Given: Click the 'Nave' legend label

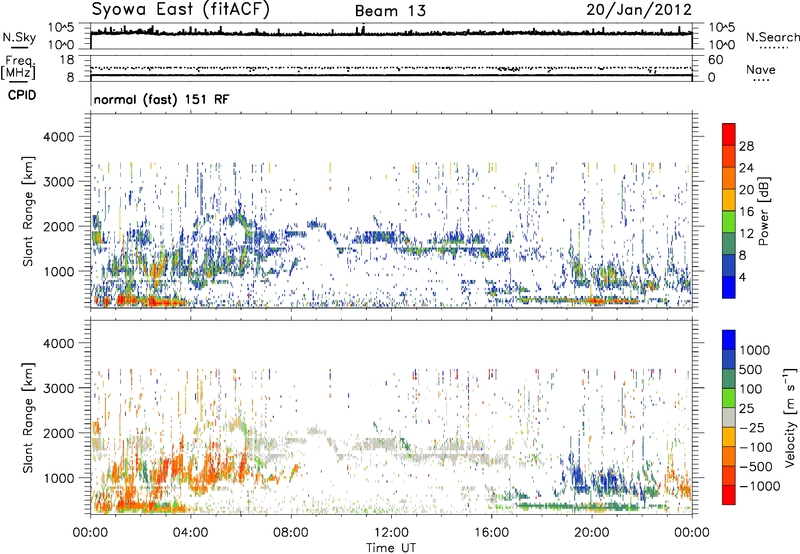Looking at the screenshot, I should tap(761, 69).
